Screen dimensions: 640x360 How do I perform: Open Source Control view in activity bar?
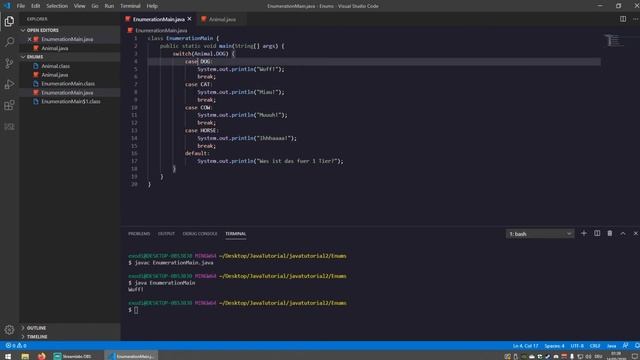pos(9,63)
